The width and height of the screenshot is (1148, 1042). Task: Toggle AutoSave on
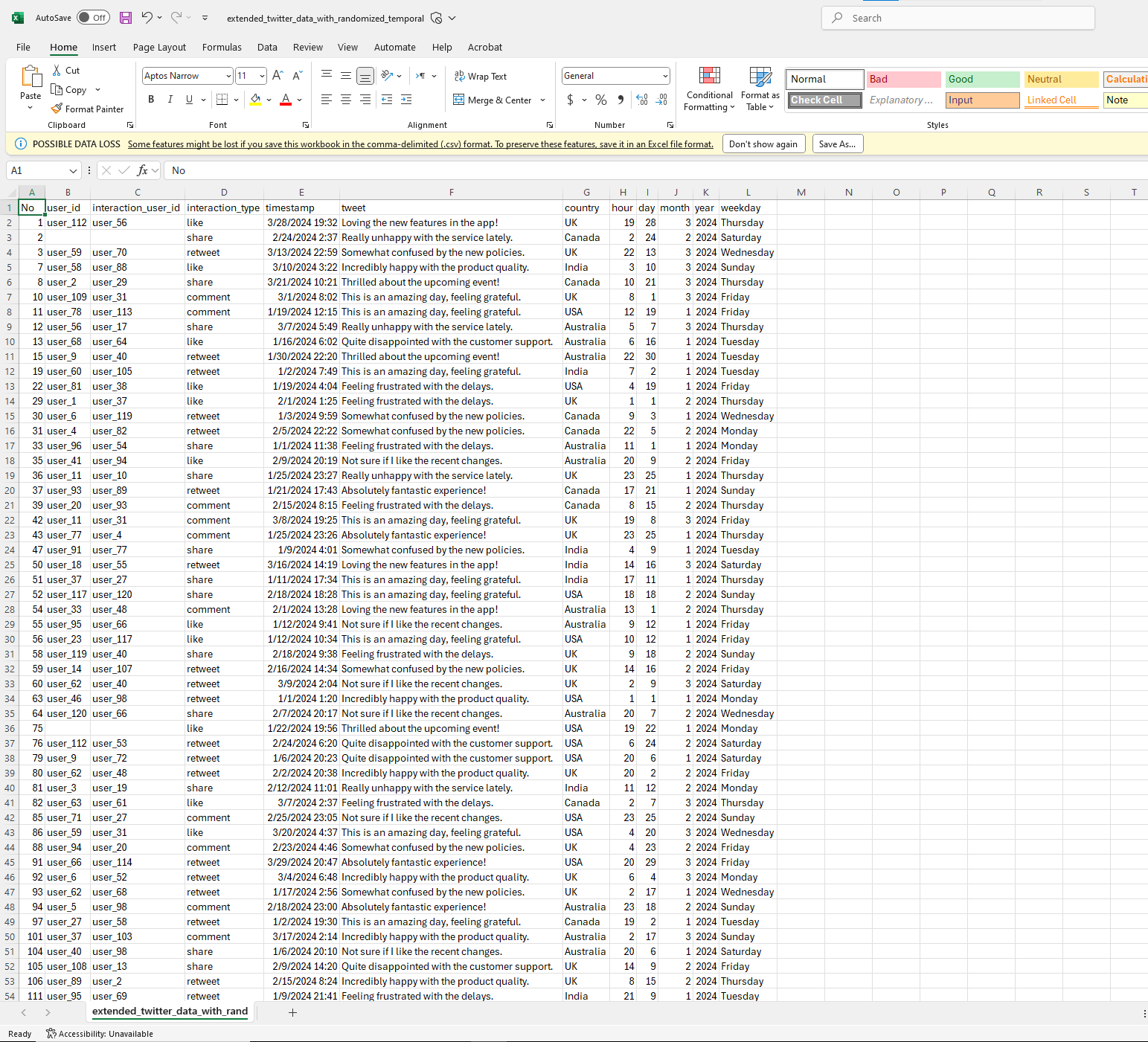94,18
